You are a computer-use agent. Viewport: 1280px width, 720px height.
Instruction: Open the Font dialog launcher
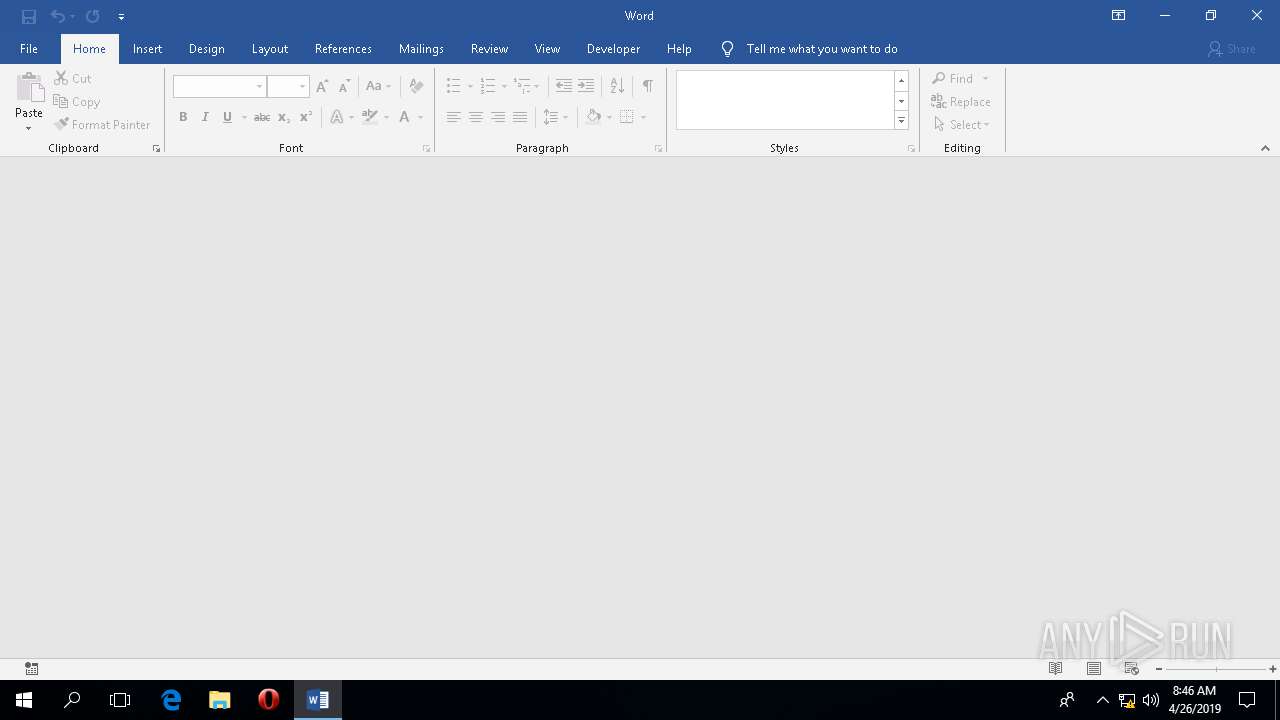click(x=427, y=148)
